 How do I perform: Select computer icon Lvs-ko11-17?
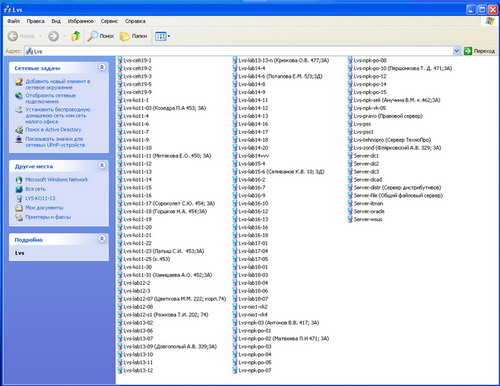click(x=120, y=203)
